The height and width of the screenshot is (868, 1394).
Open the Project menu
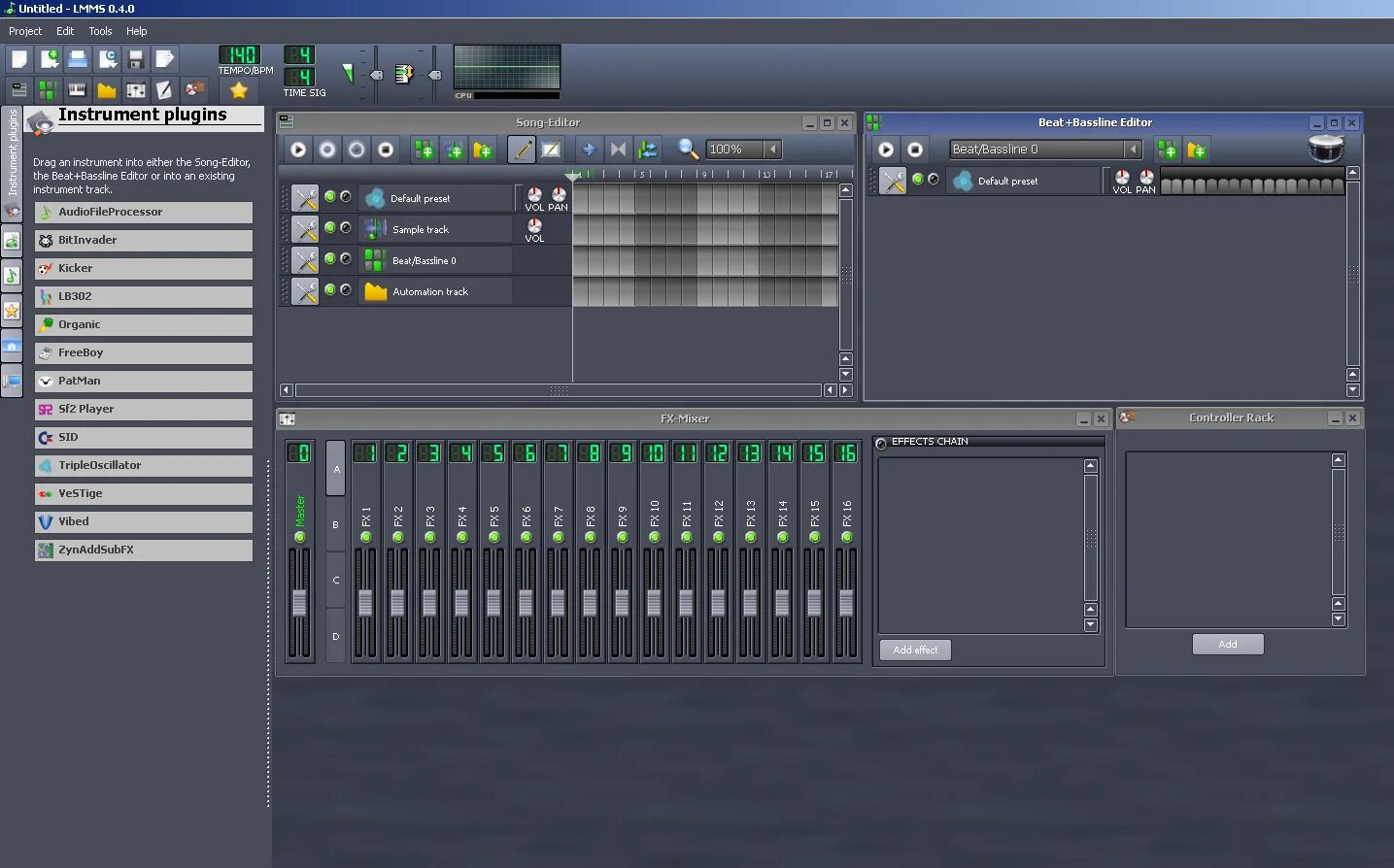point(25,31)
